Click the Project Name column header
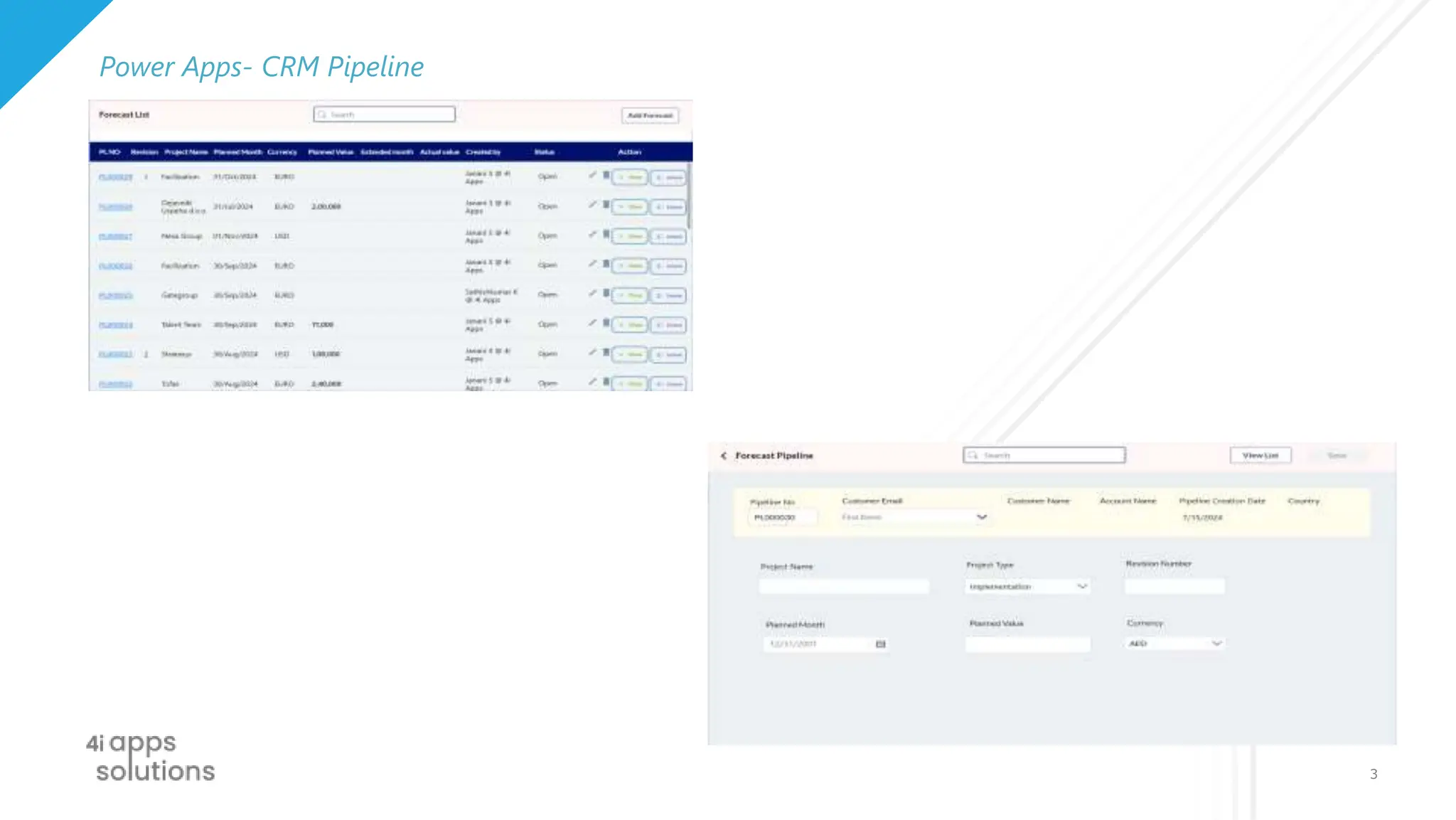1456x820 pixels. 186,152
